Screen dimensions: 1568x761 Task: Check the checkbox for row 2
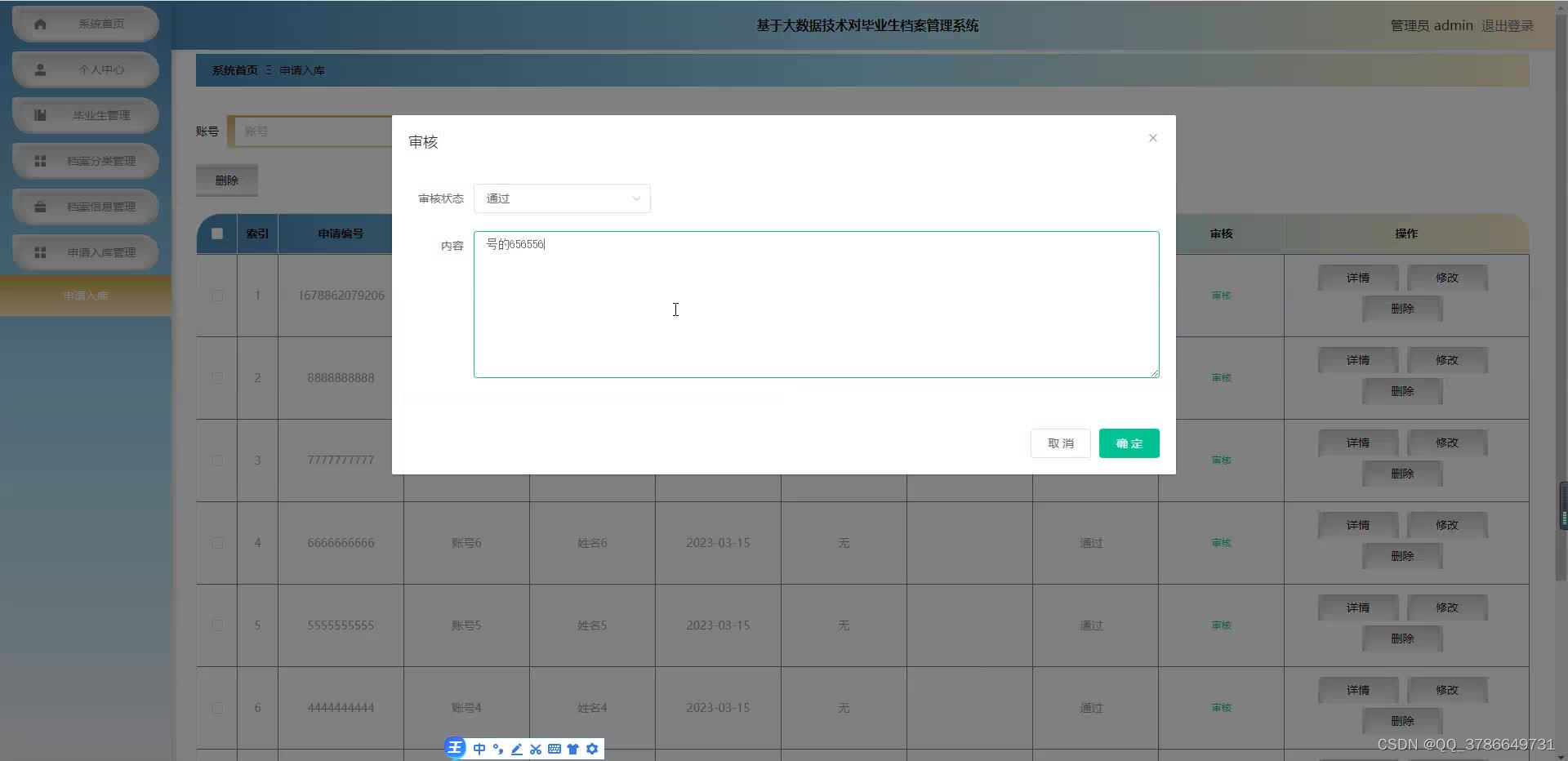[217, 378]
